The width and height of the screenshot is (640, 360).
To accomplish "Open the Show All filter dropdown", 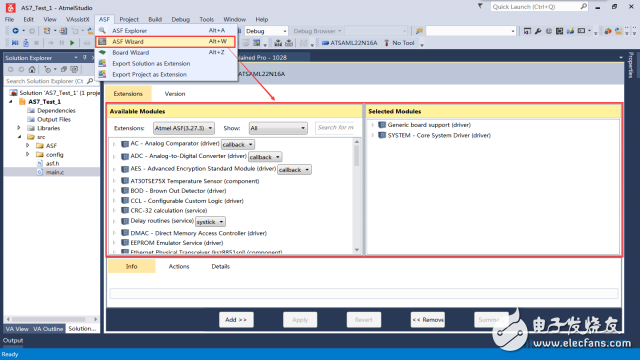I will pos(278,128).
